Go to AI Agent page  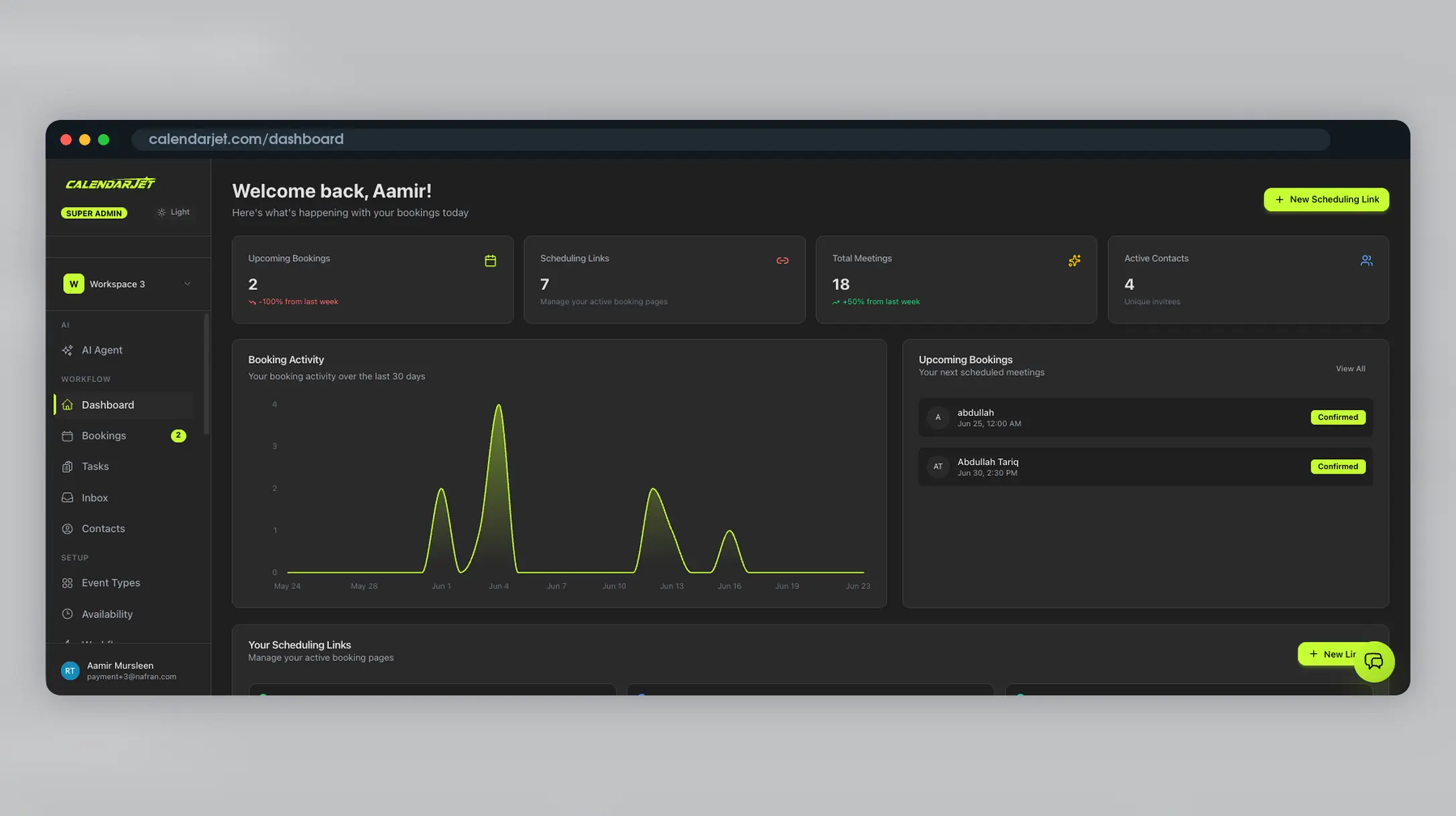[x=124, y=350]
